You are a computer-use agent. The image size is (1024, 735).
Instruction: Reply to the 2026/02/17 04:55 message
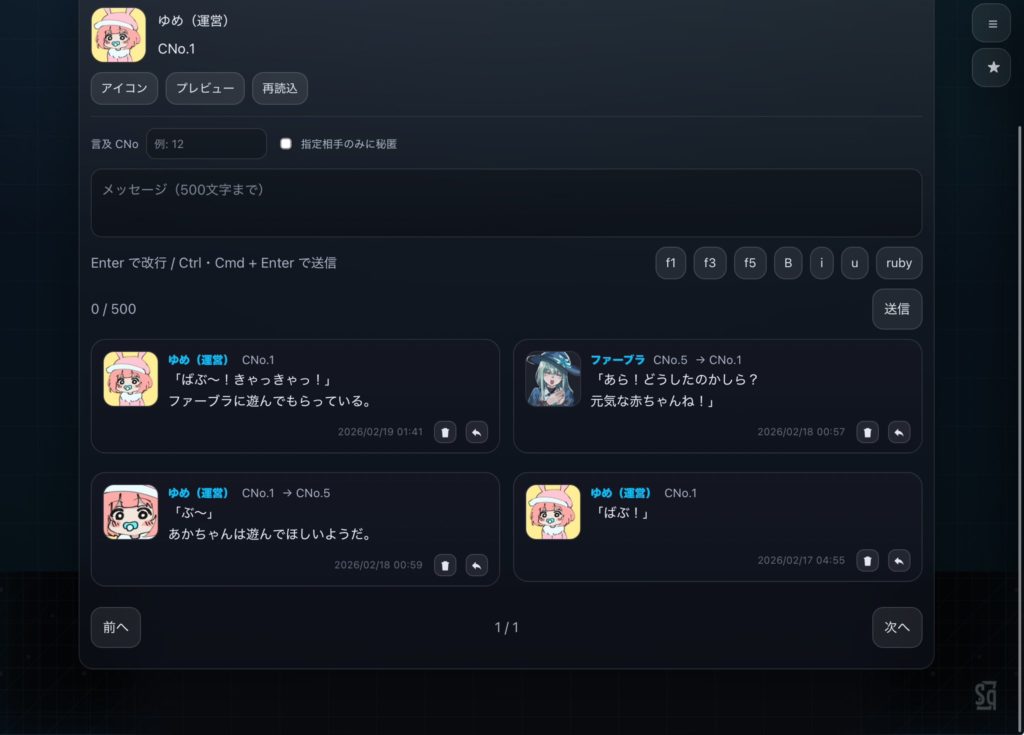coord(899,561)
